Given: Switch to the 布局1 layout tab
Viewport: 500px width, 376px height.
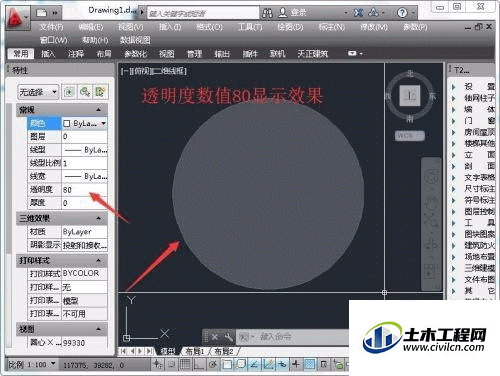Looking at the screenshot, I should [x=195, y=351].
